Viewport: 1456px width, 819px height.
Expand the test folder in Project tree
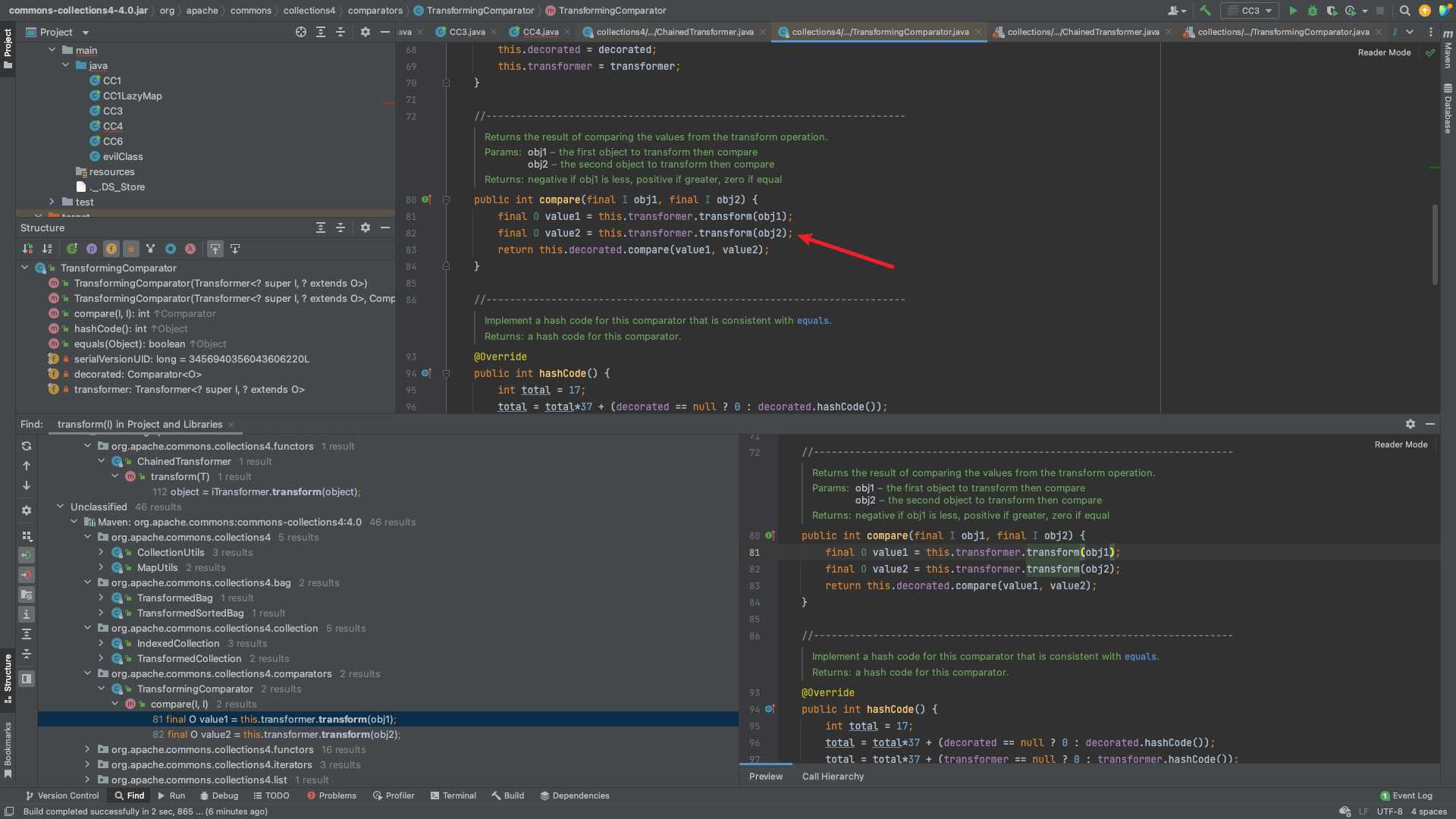(x=52, y=202)
